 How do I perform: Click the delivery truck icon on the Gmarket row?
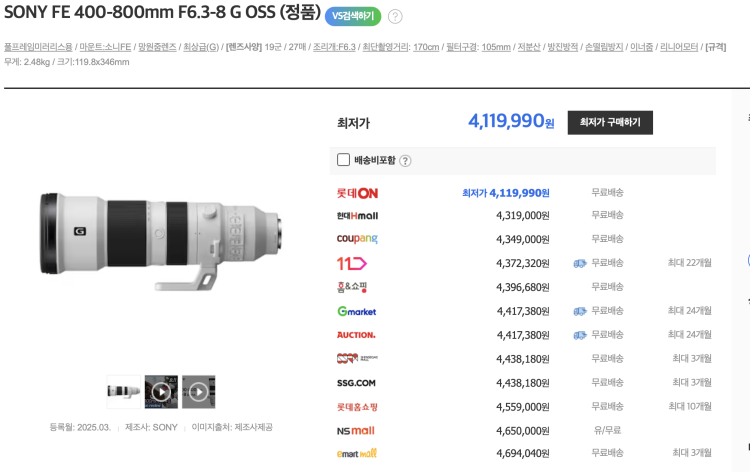tap(580, 311)
